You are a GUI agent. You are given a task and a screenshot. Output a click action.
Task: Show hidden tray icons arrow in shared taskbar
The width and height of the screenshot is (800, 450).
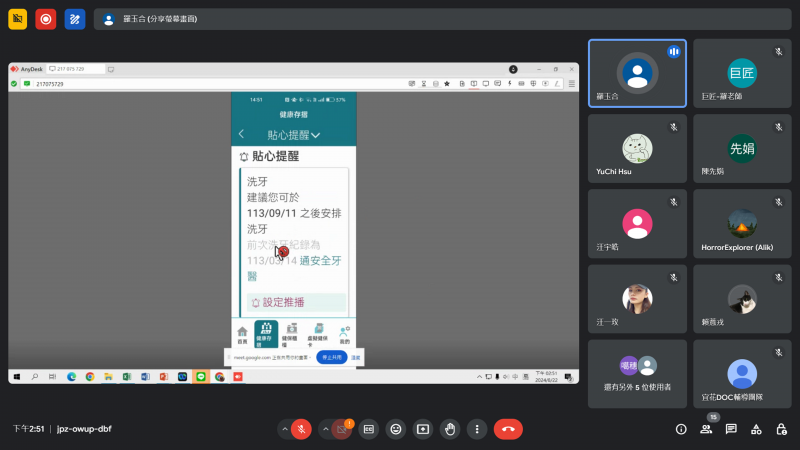(479, 377)
